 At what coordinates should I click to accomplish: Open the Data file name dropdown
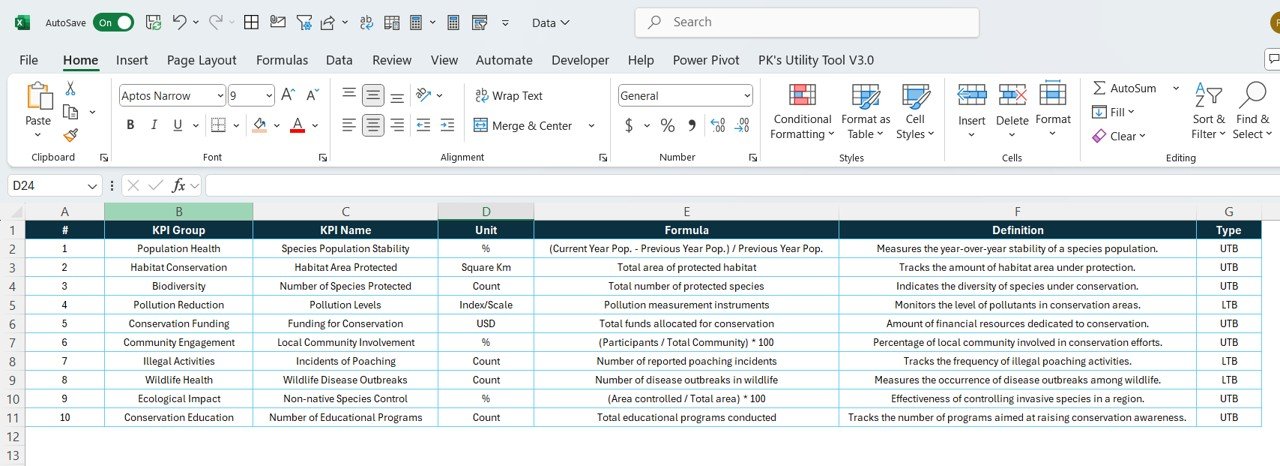[x=551, y=22]
